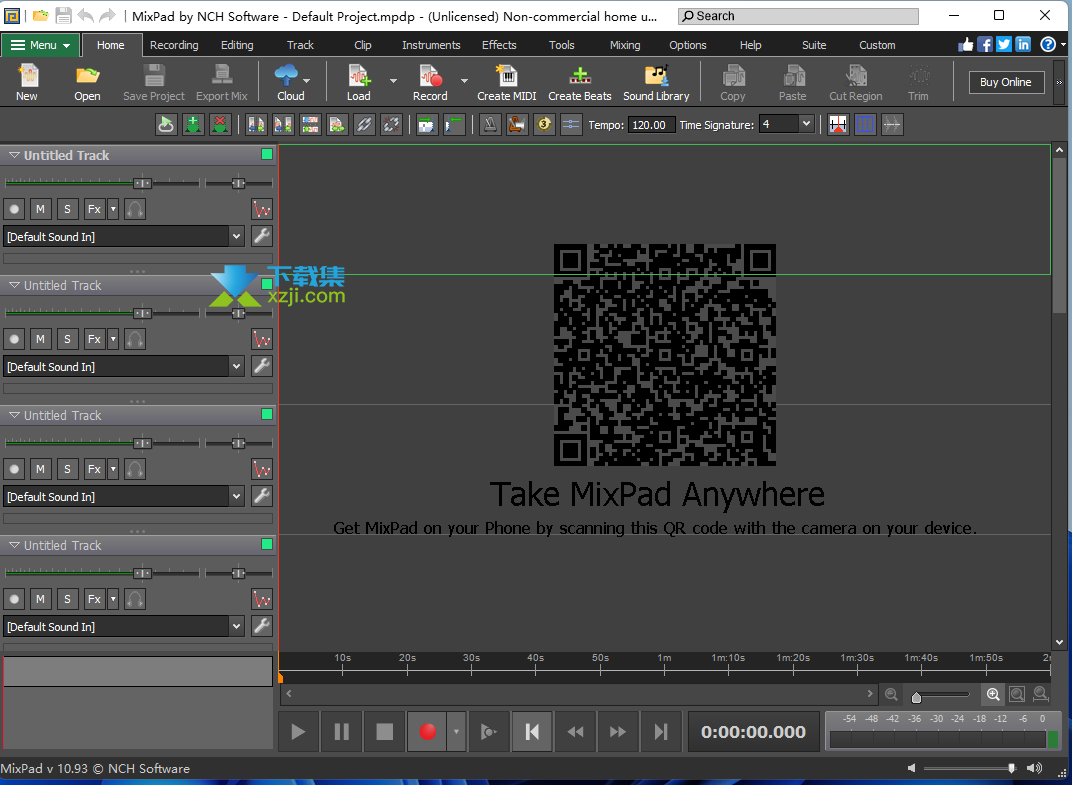Image resolution: width=1072 pixels, height=785 pixels.
Task: Expand the Record toolbar dropdown arrow
Action: 464,81
